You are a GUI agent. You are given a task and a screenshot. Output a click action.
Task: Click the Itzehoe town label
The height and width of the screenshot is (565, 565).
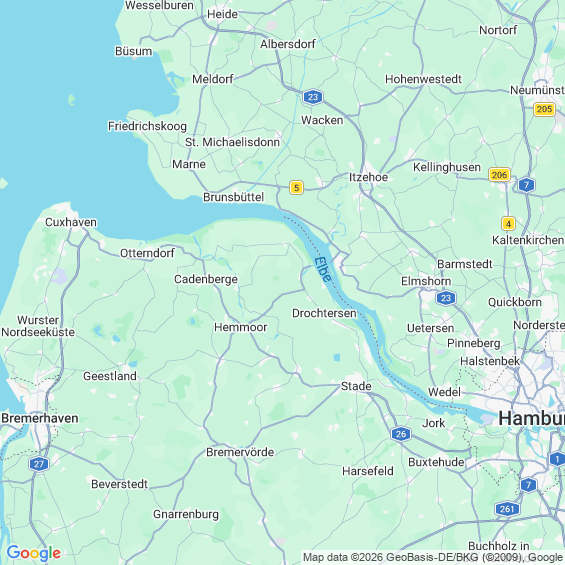368,177
